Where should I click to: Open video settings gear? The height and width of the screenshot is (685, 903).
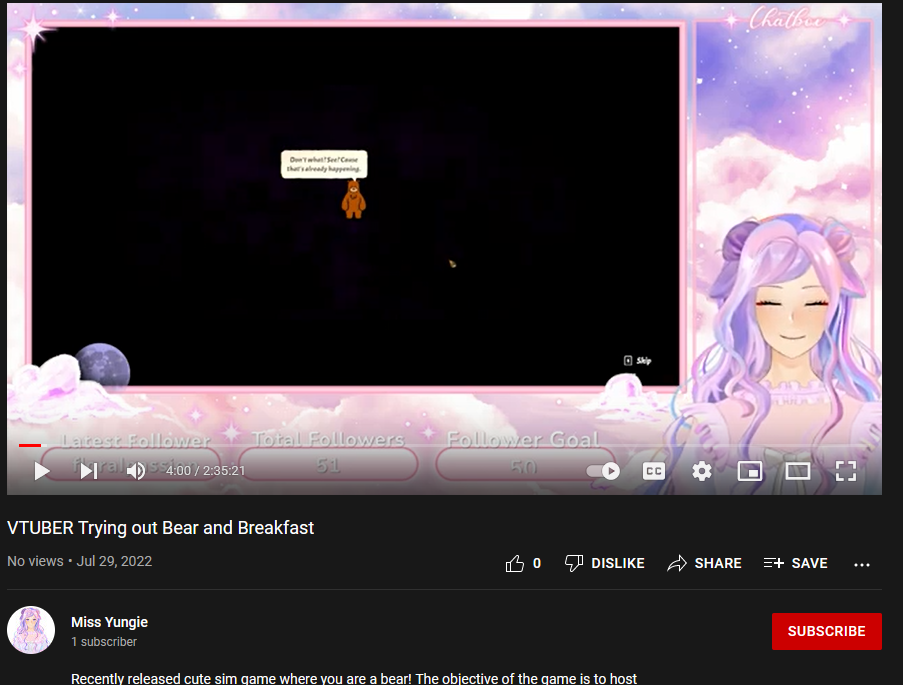point(701,471)
